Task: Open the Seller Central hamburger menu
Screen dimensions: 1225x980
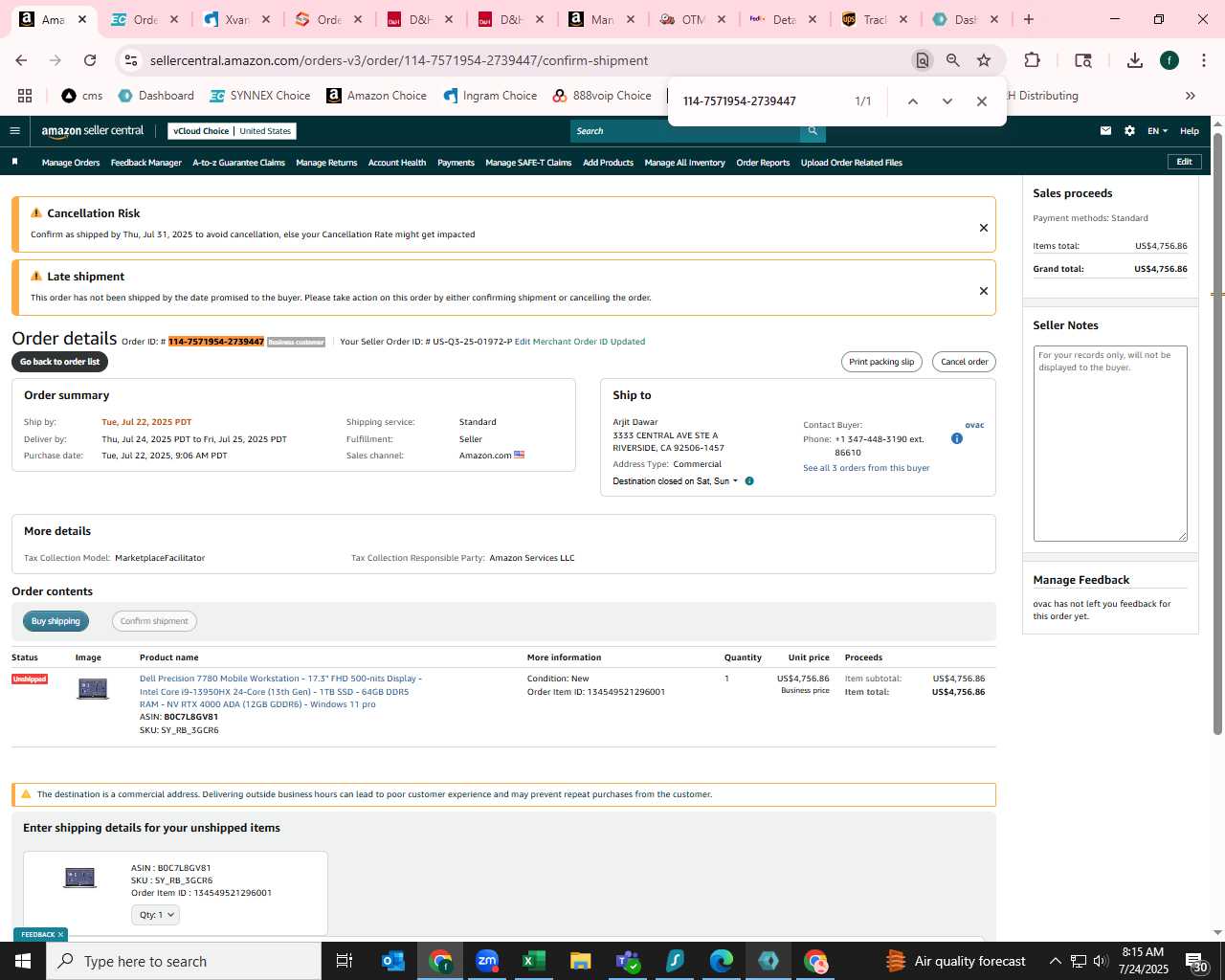Action: [14, 131]
